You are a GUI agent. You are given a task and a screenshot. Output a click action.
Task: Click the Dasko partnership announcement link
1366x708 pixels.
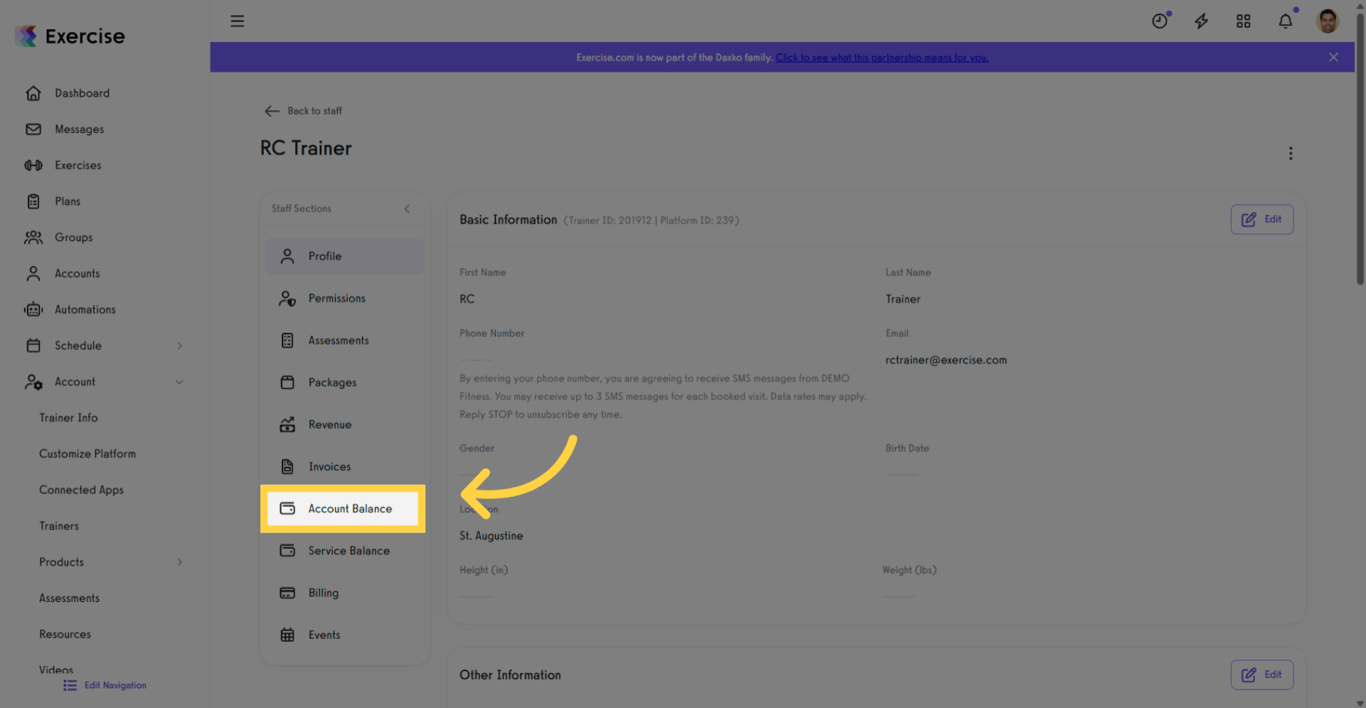881,57
